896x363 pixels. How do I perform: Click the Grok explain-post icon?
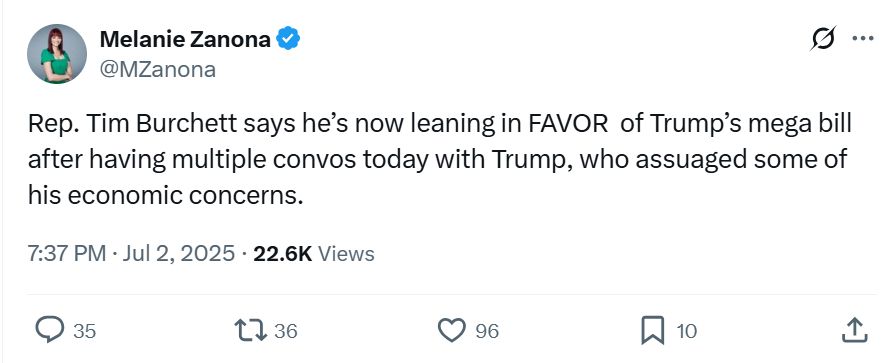(x=823, y=39)
